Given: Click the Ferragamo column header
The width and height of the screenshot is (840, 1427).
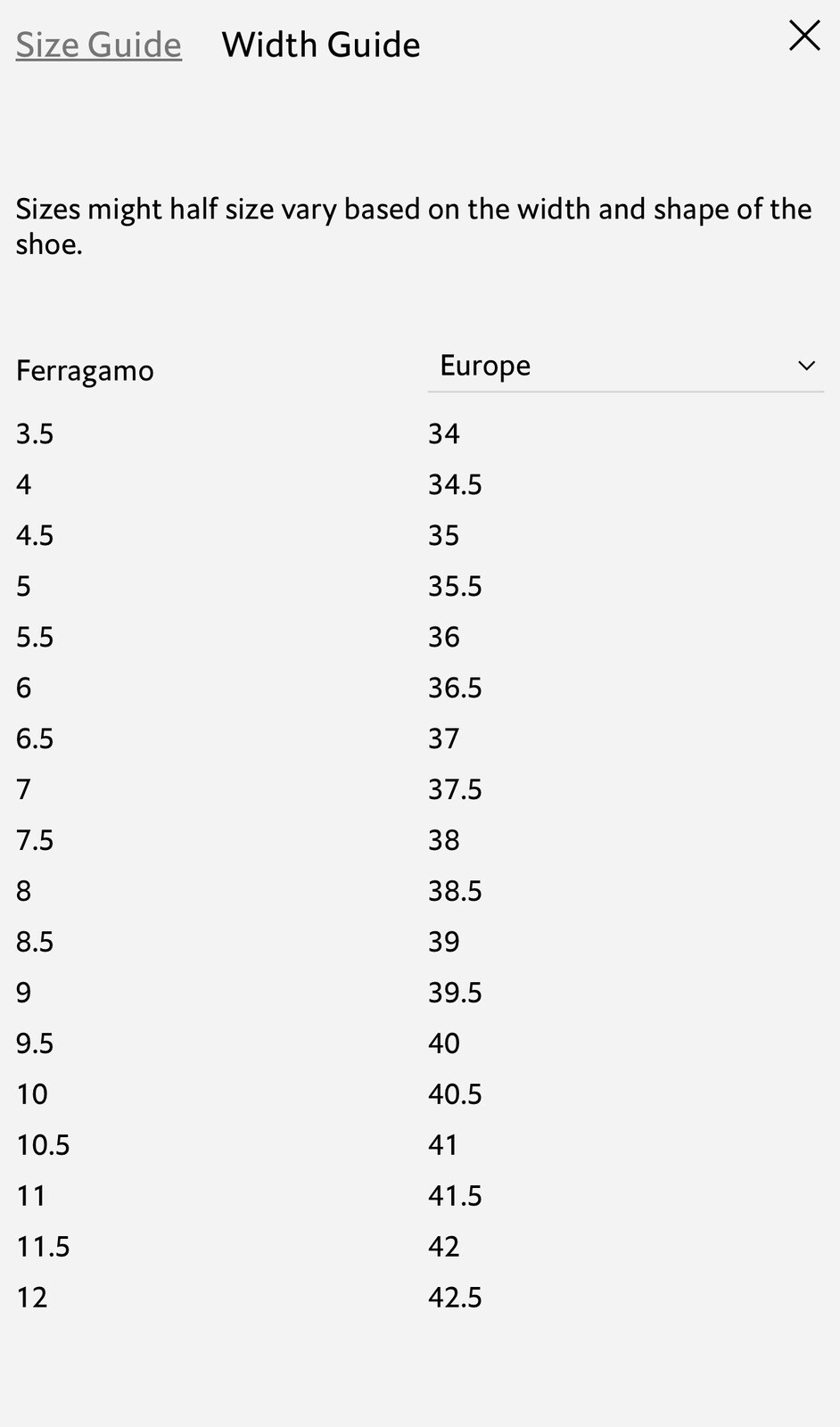Looking at the screenshot, I should (85, 370).
